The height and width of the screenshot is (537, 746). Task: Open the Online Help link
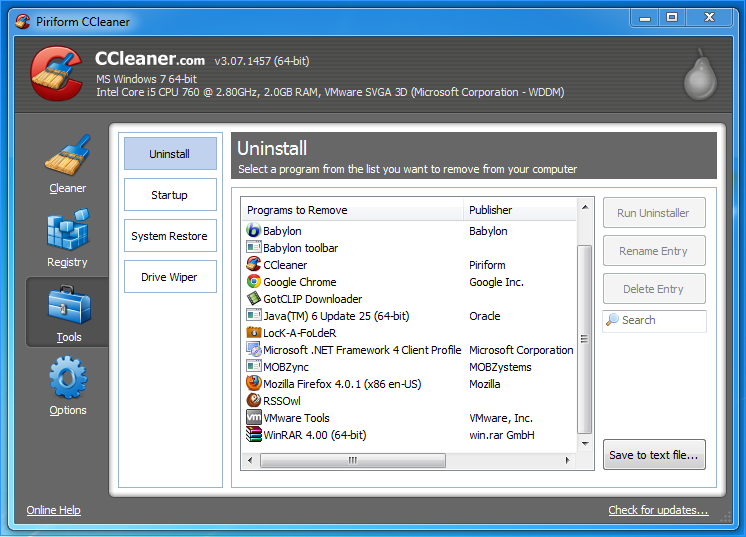(53, 510)
